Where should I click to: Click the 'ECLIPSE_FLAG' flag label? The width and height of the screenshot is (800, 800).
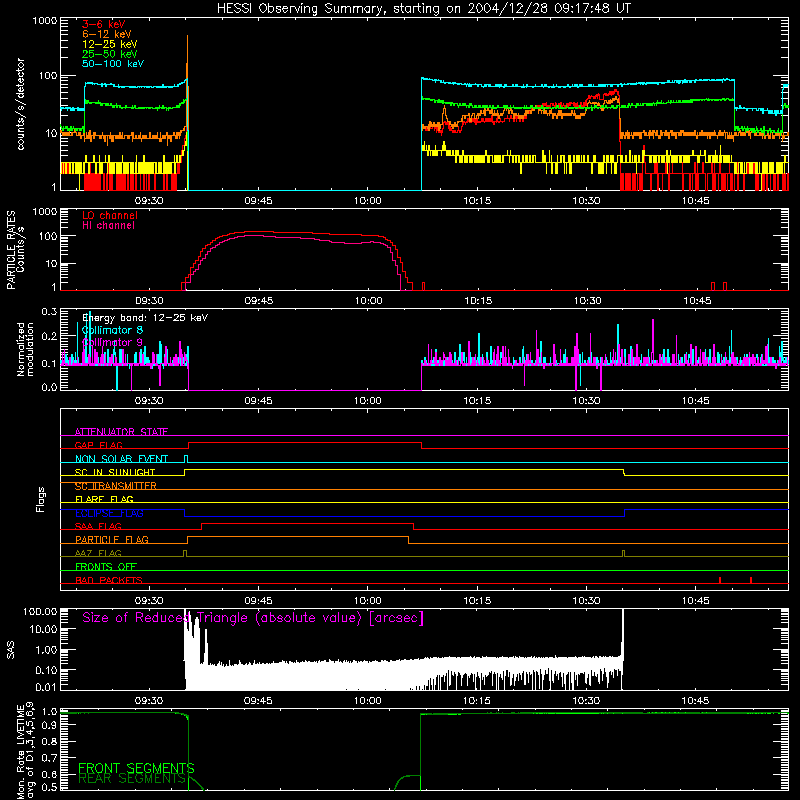[109, 513]
